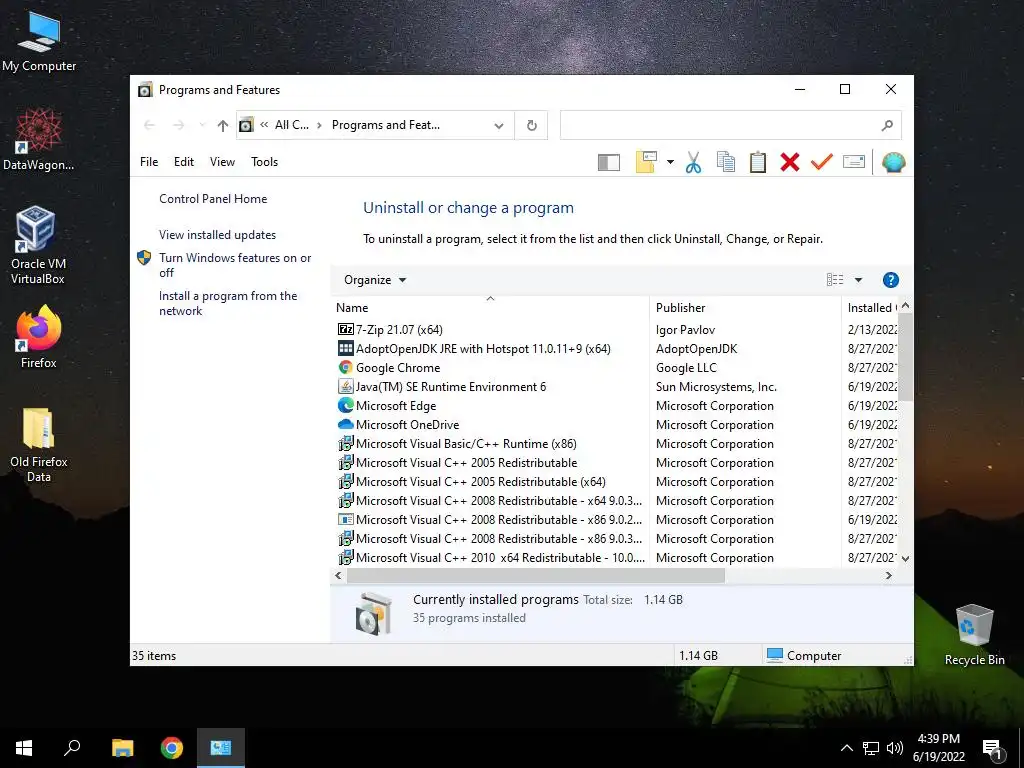Click the search magnifier icon in window
The height and width of the screenshot is (768, 1024).
[x=887, y=125]
